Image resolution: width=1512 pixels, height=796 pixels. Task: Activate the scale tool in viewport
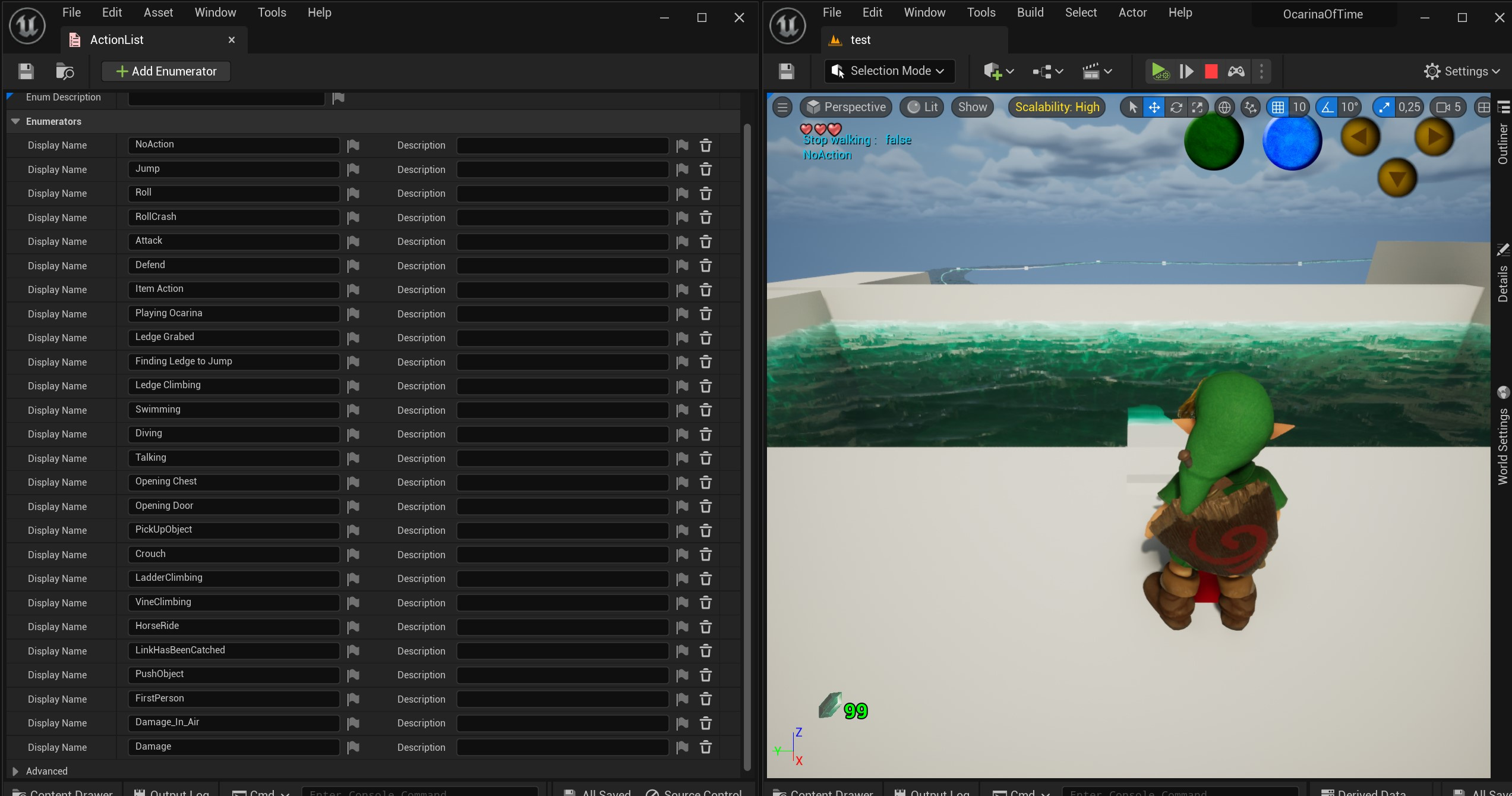click(1197, 108)
